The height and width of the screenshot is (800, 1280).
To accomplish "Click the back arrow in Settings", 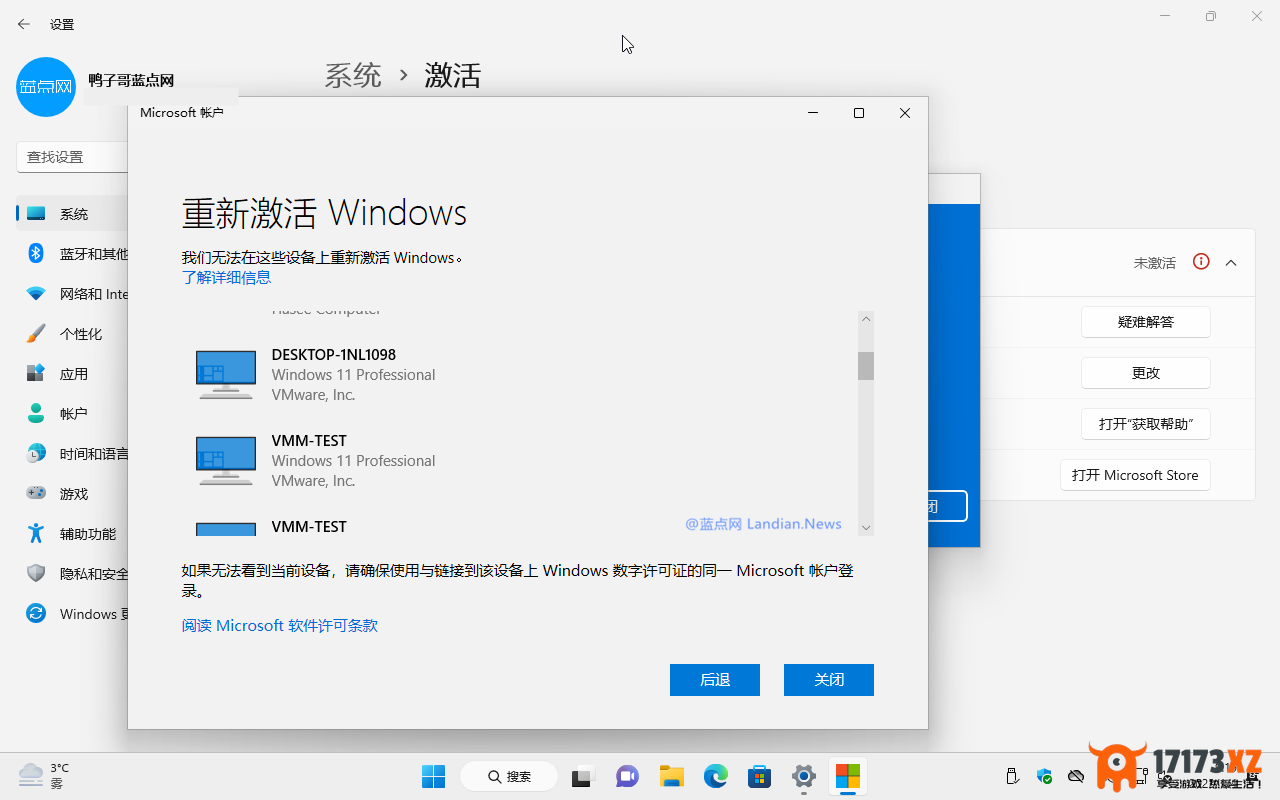I will (24, 24).
